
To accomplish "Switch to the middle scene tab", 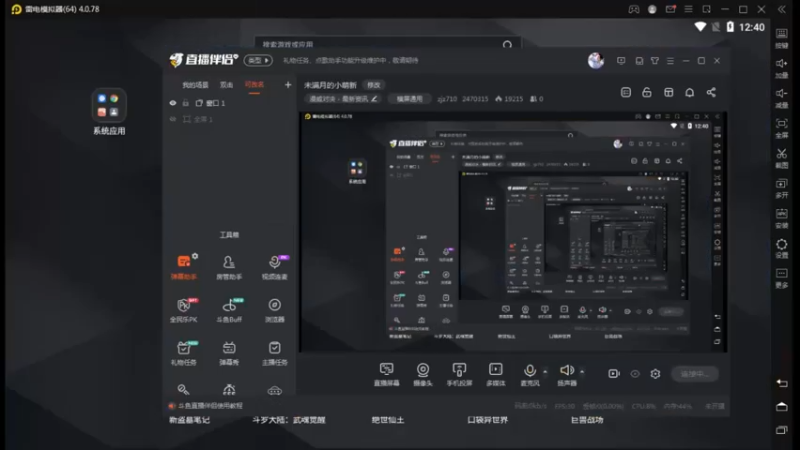I will [226, 85].
